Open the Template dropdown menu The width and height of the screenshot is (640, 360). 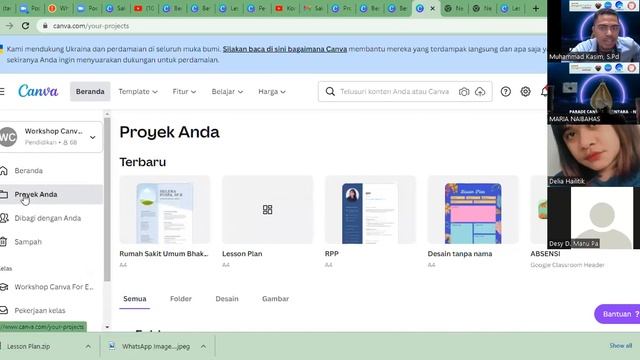[x=138, y=91]
